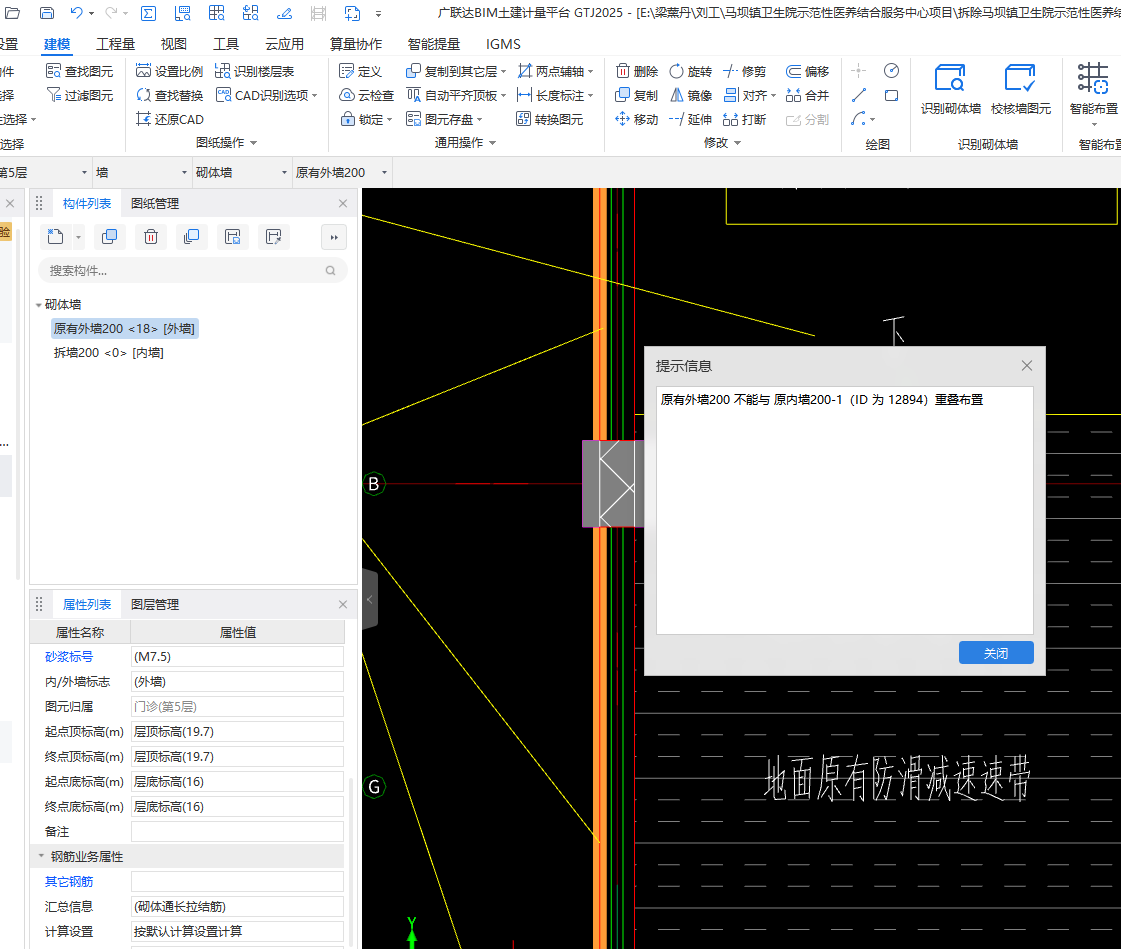
Task: Click the trash delete icon in 构件列表
Action: [151, 237]
